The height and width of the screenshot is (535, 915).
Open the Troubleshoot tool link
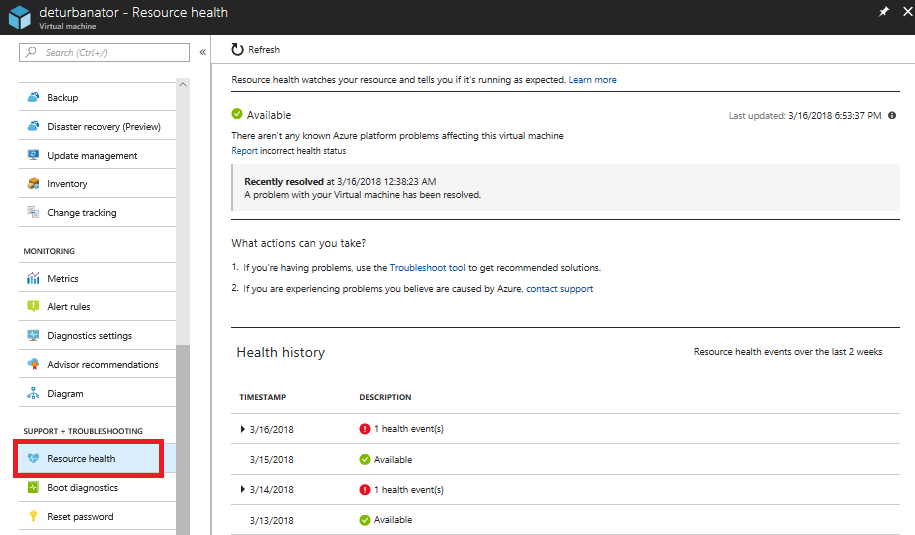coord(427,268)
